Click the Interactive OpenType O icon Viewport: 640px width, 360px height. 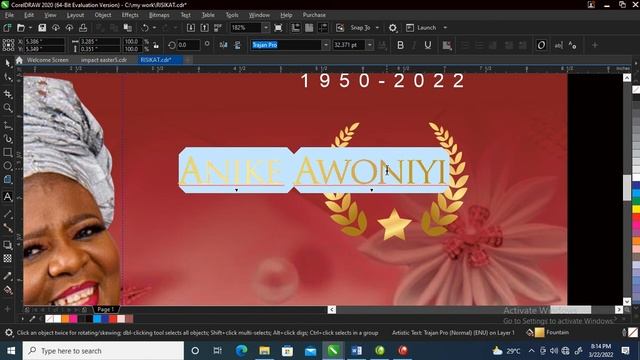tap(541, 45)
